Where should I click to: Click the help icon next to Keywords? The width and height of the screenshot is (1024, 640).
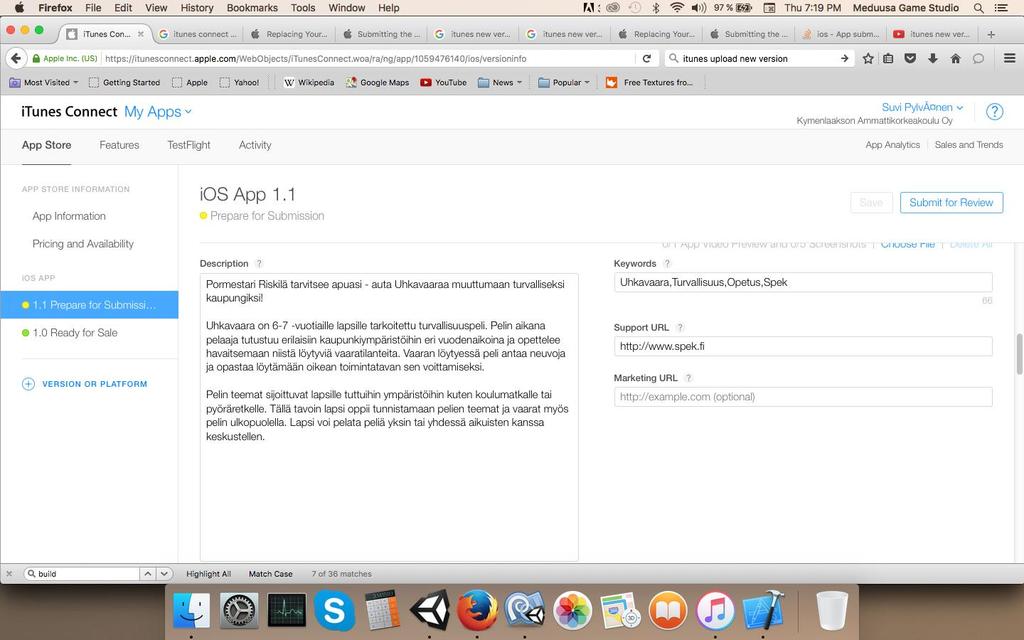667,264
